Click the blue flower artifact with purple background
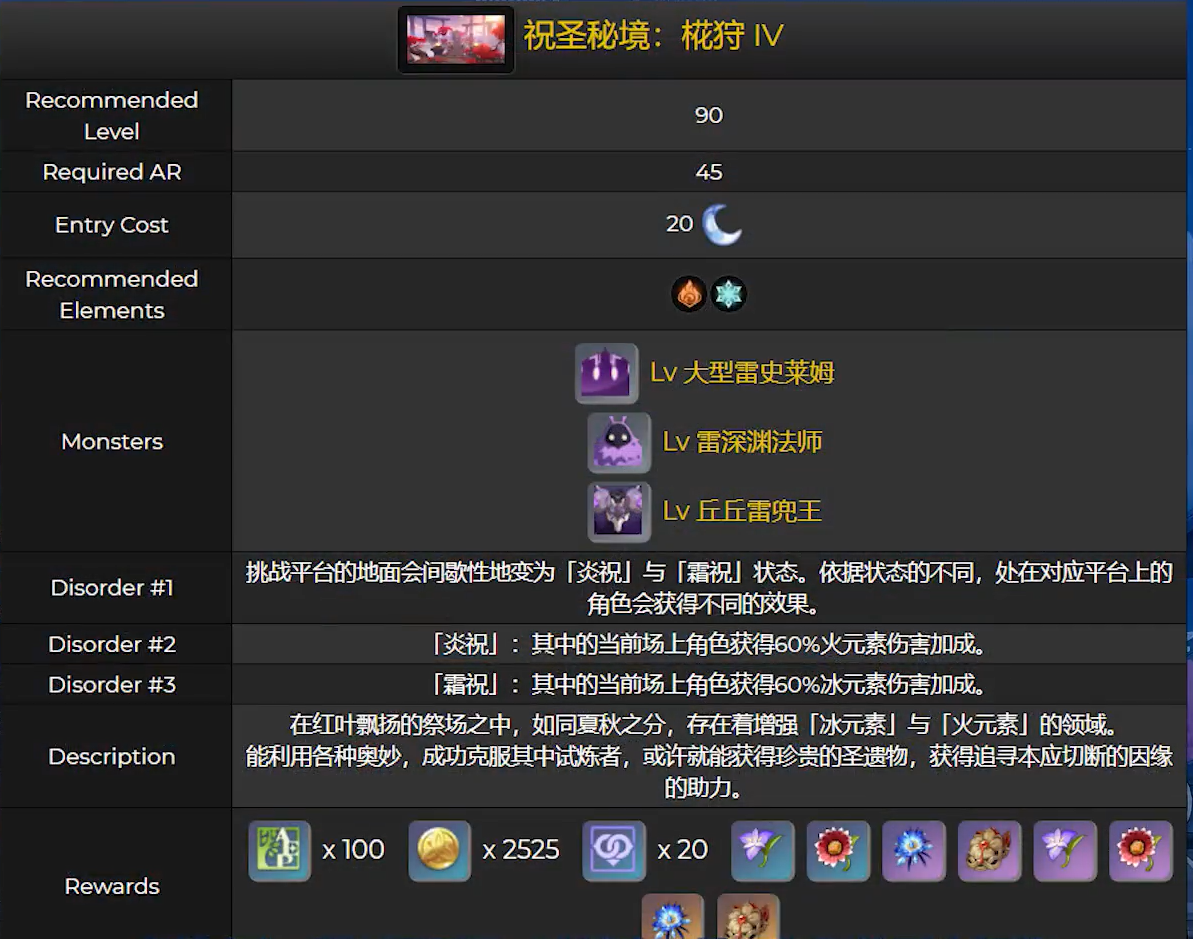The image size is (1193, 939). (x=914, y=851)
